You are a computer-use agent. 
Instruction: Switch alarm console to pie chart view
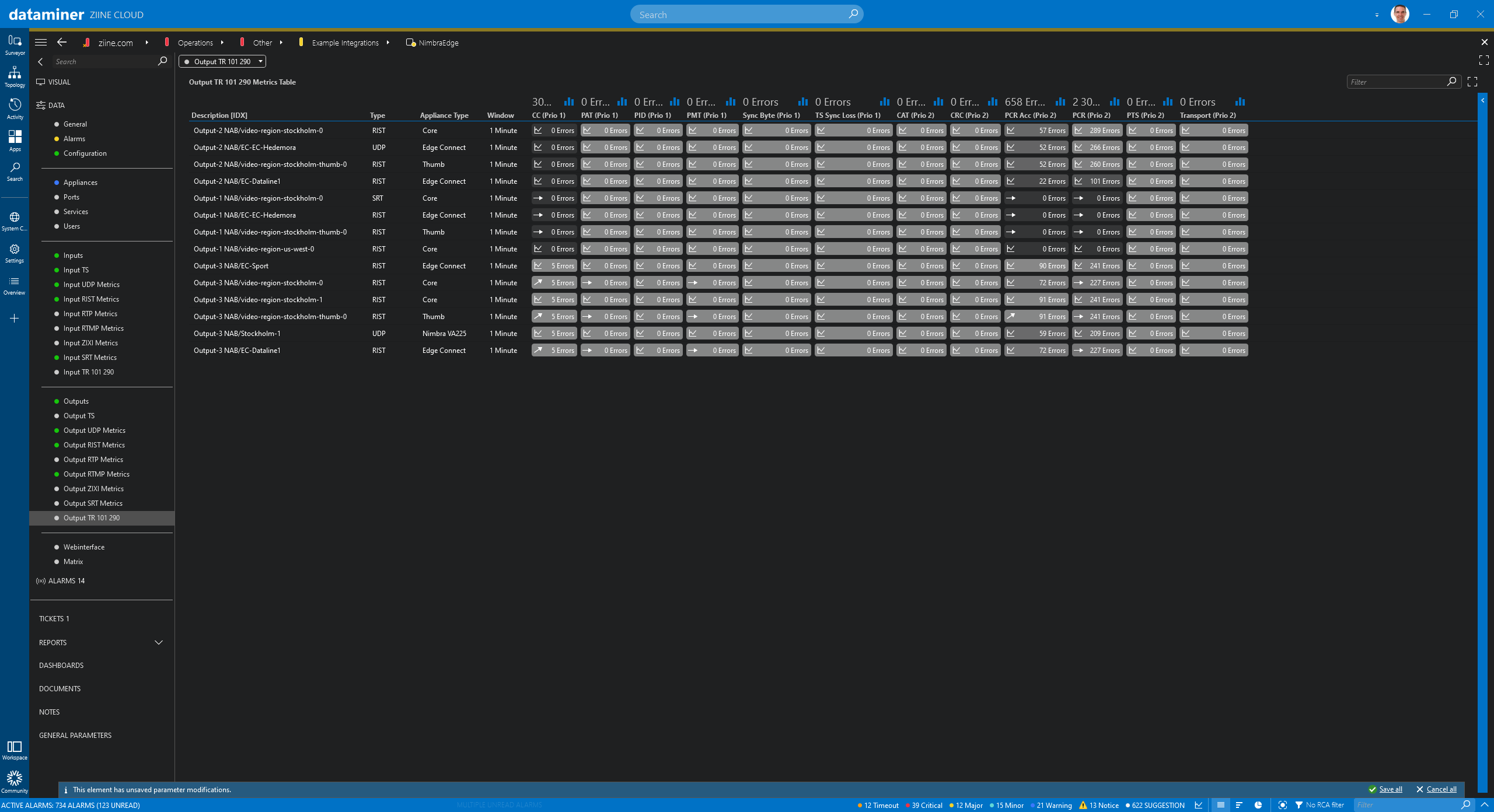coord(1258,805)
